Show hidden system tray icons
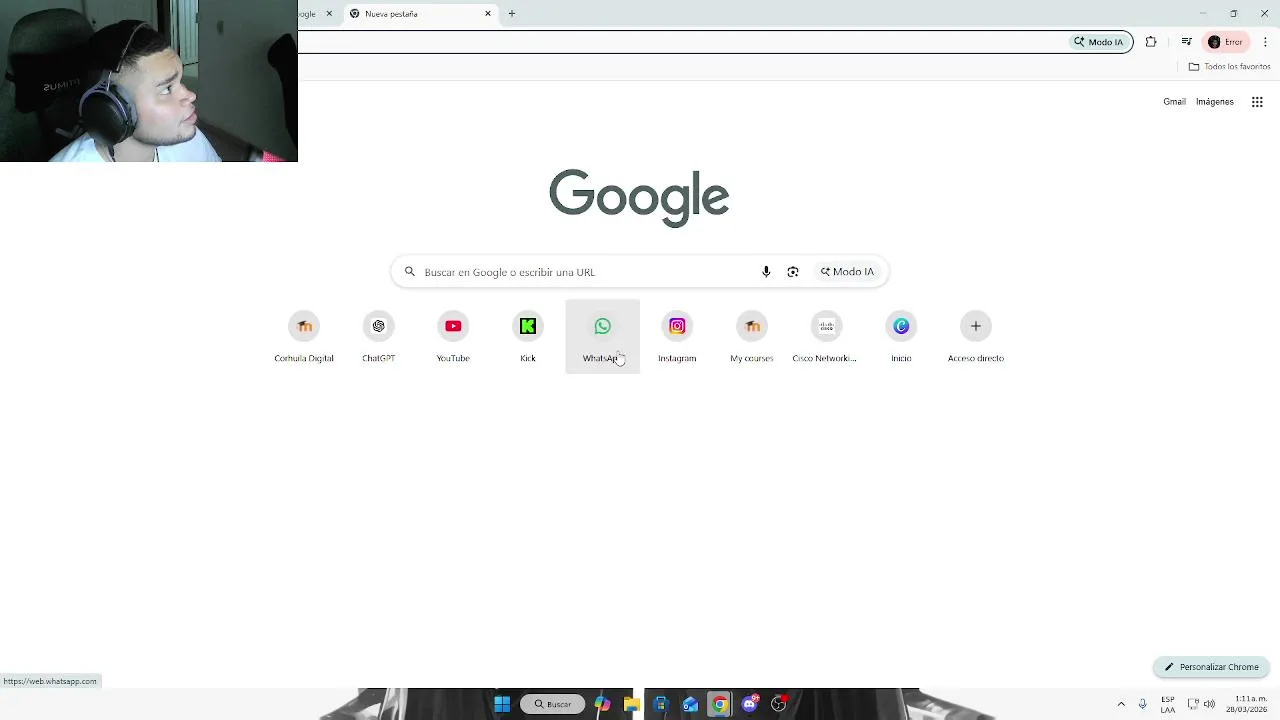The image size is (1280, 720). tap(1121, 704)
